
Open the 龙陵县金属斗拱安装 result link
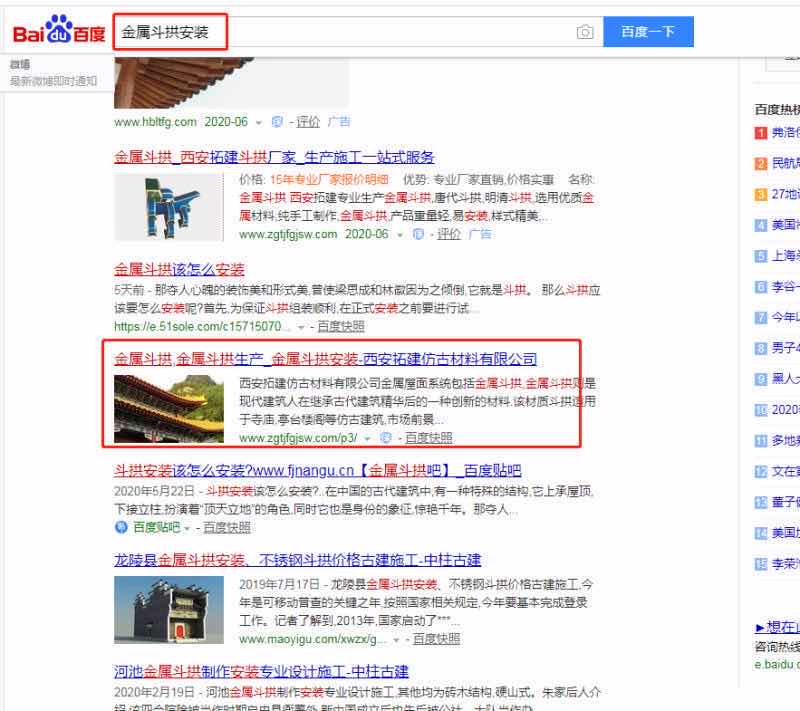[297, 560]
